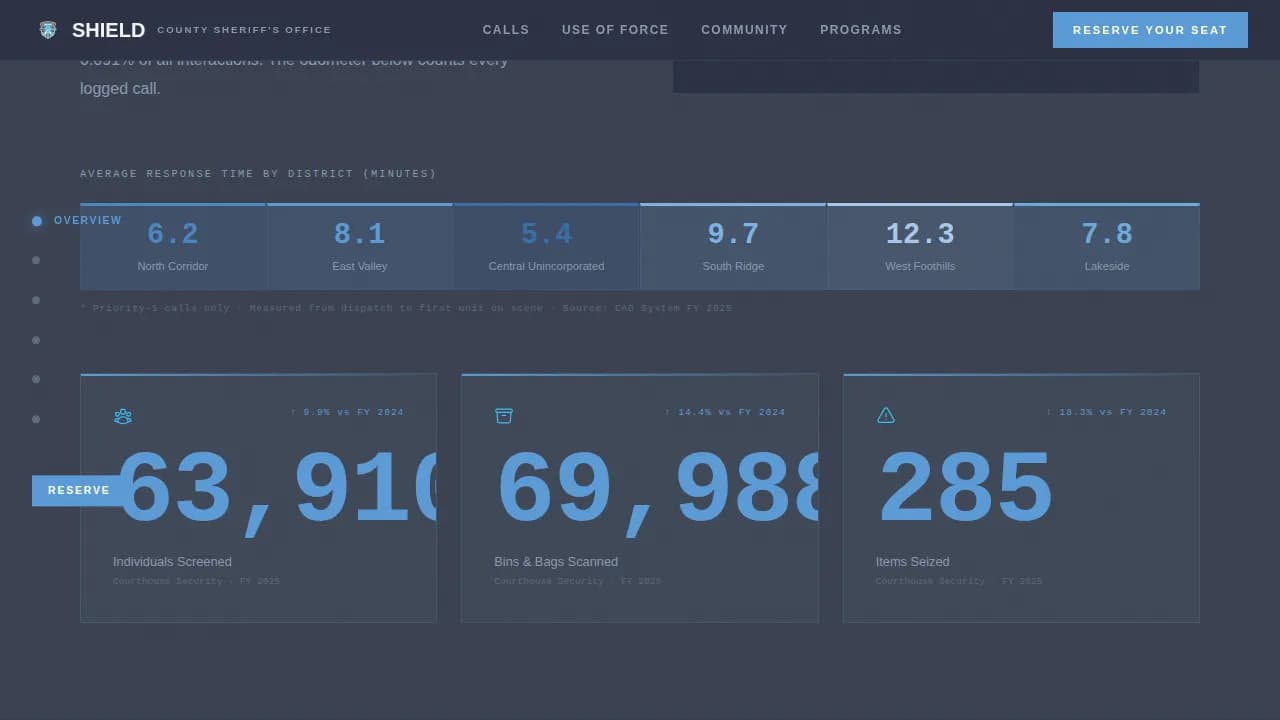
Task: Pick the West Foothills 12.3 tile
Action: click(x=920, y=247)
